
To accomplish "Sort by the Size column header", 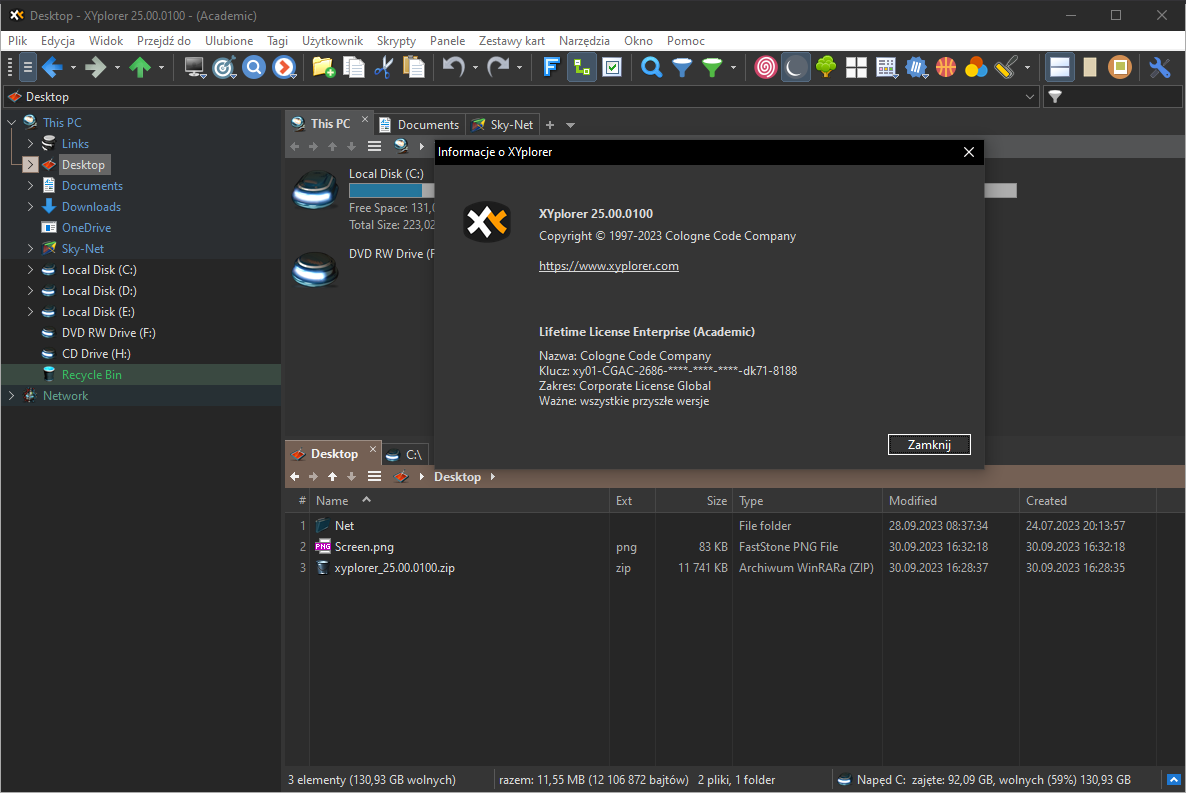I will 693,501.
